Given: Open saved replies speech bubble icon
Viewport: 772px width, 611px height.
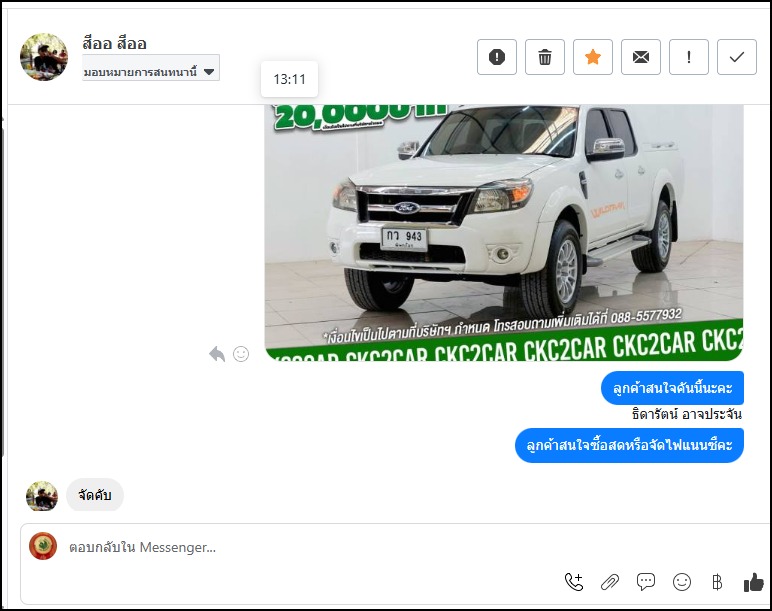Looking at the screenshot, I should tap(646, 581).
